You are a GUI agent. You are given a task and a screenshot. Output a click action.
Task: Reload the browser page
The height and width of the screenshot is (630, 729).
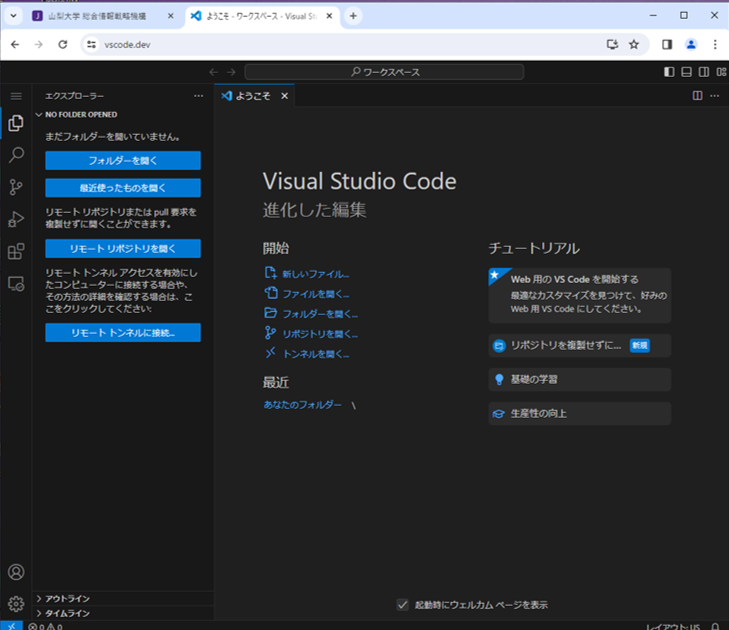point(63,45)
